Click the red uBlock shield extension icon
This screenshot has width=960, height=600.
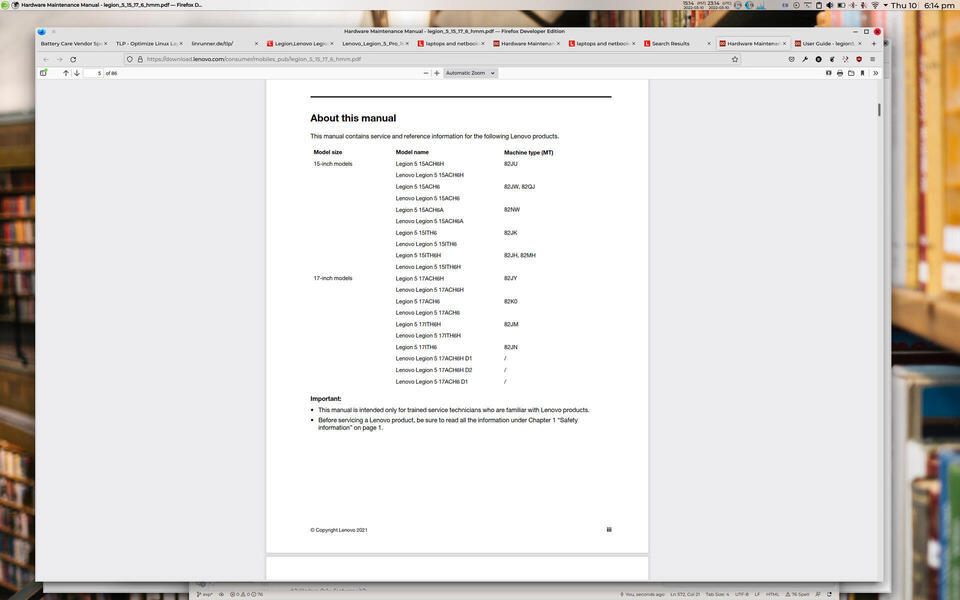(859, 59)
